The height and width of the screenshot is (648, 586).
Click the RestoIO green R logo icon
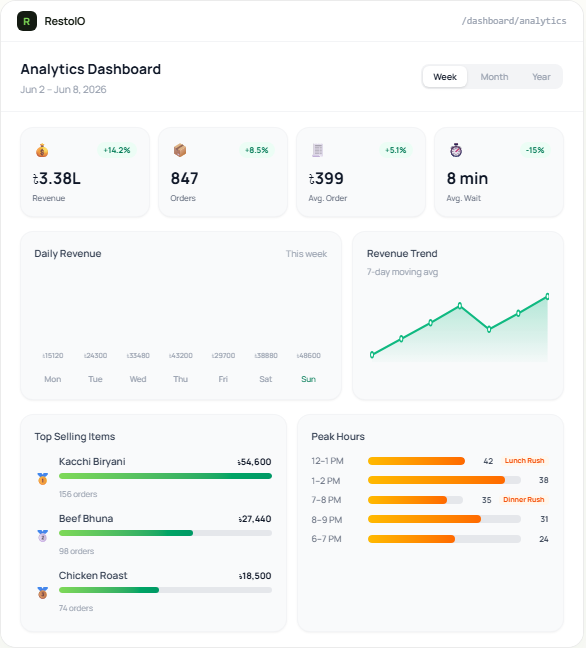[27, 21]
